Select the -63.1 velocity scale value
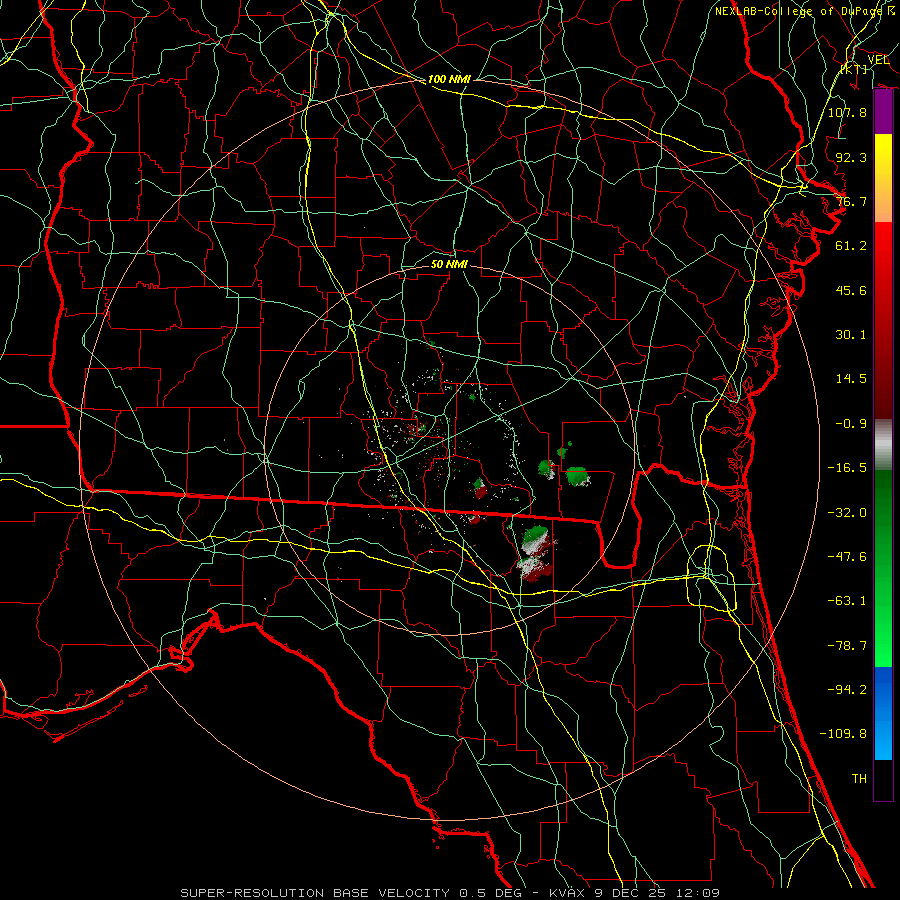The width and height of the screenshot is (900, 900). click(847, 600)
